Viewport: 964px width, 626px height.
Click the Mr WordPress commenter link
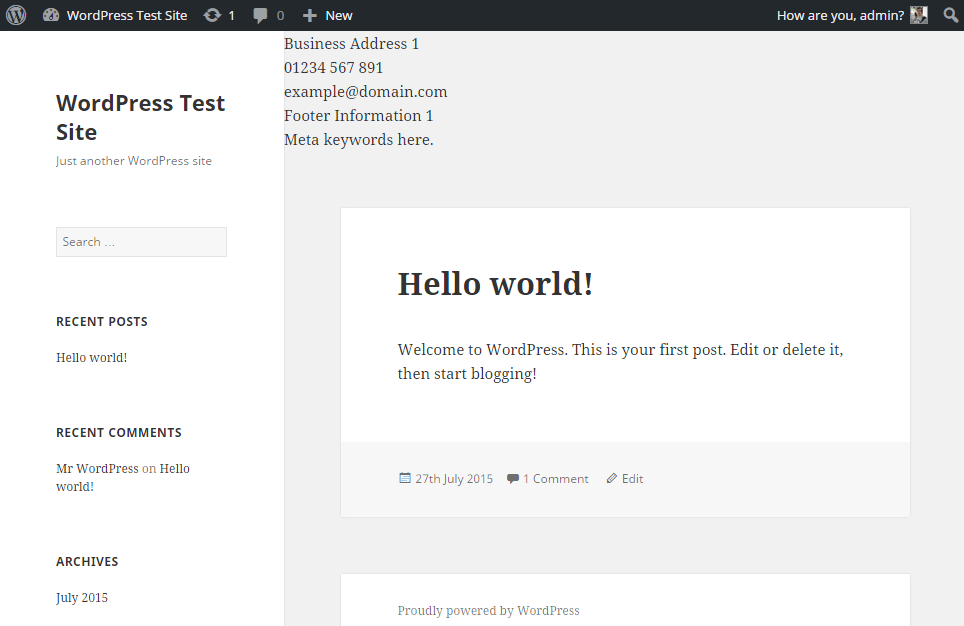point(97,469)
